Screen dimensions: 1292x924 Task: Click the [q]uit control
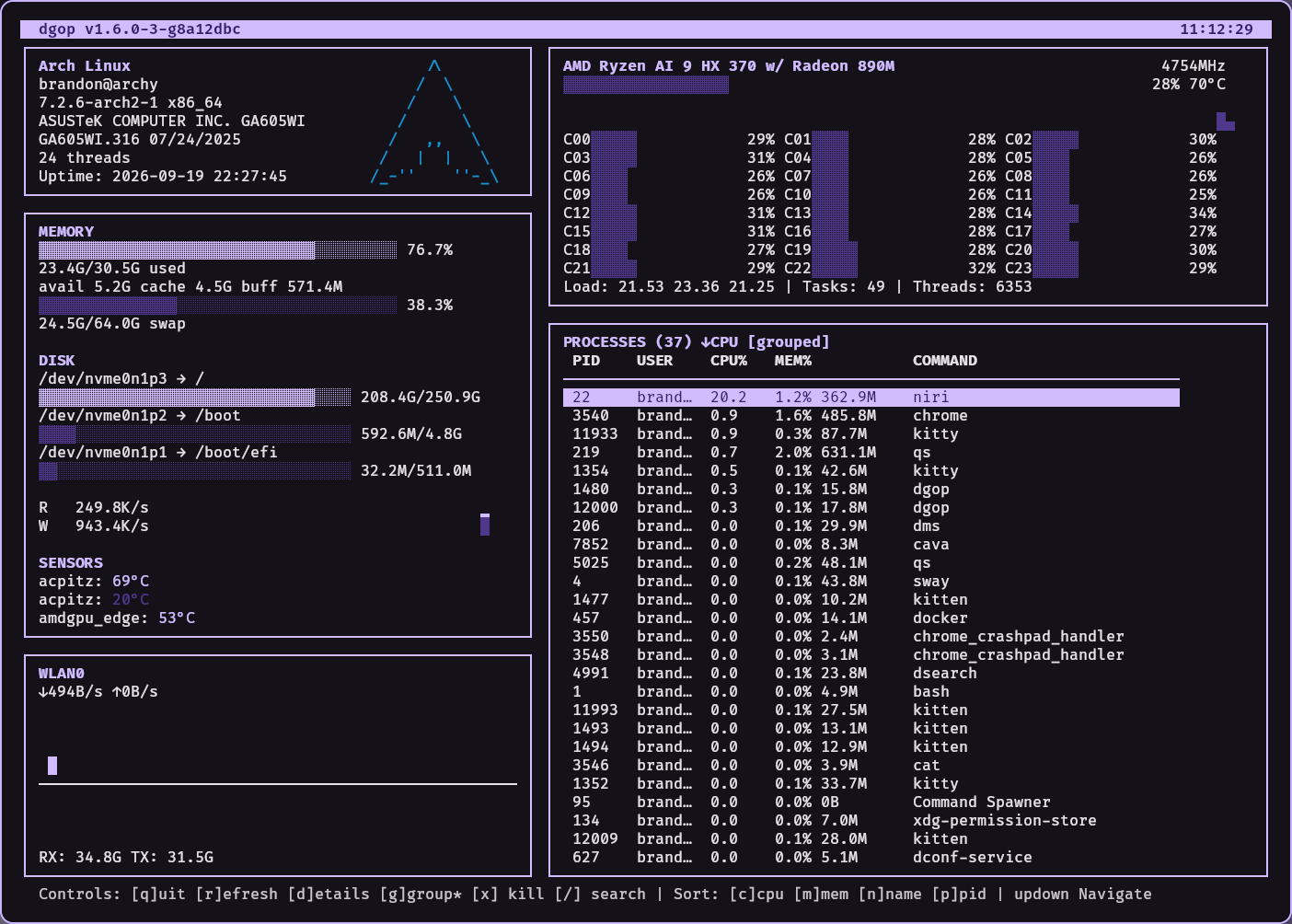point(158,894)
